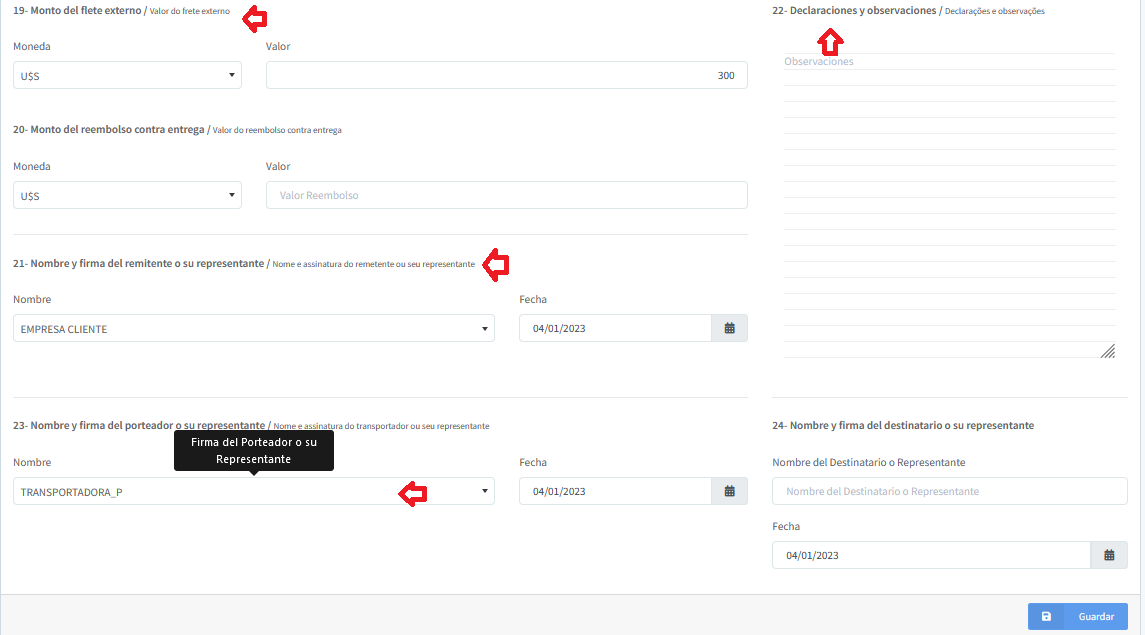
Task: Click the Nombre del Destinatario o Representante label
Action: tap(868, 462)
